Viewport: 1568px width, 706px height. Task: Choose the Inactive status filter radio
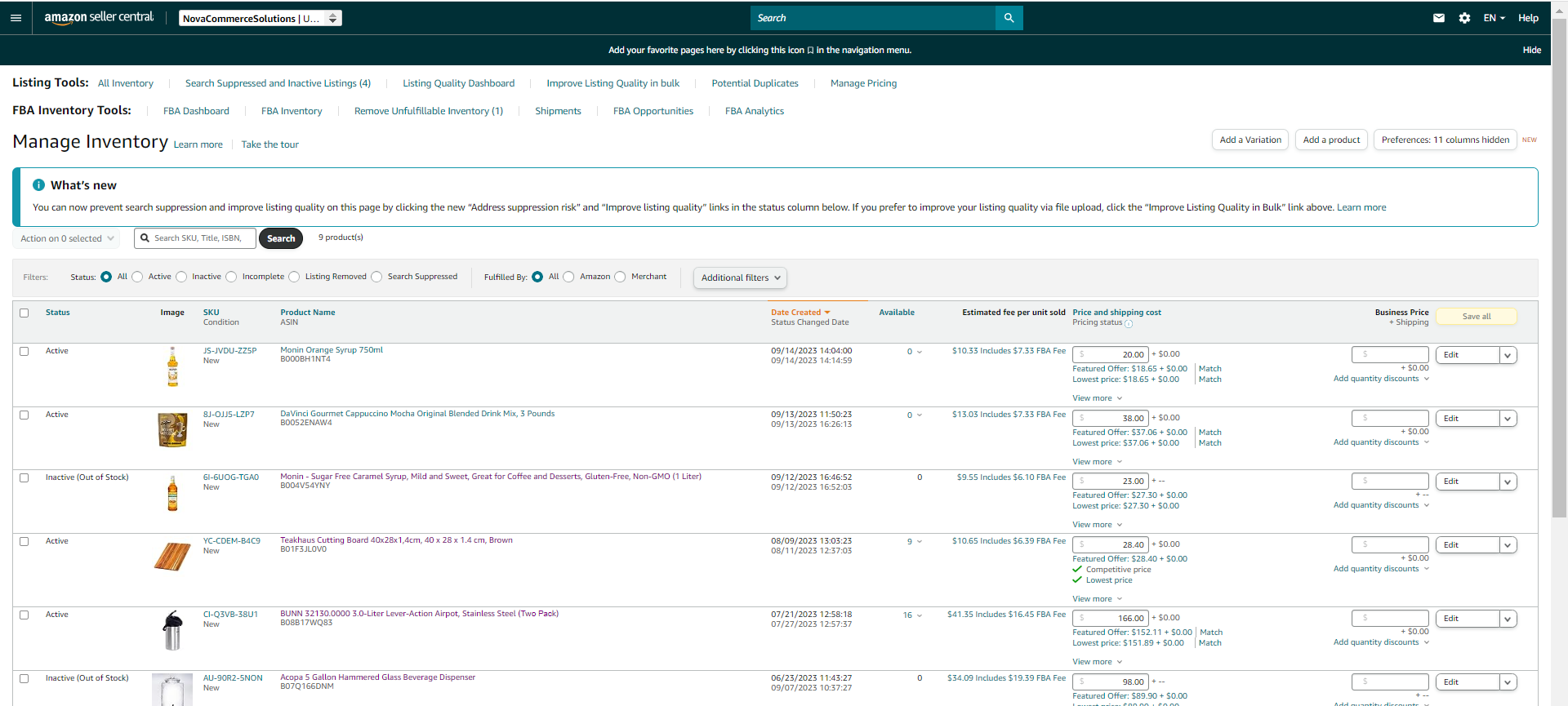coord(181,277)
